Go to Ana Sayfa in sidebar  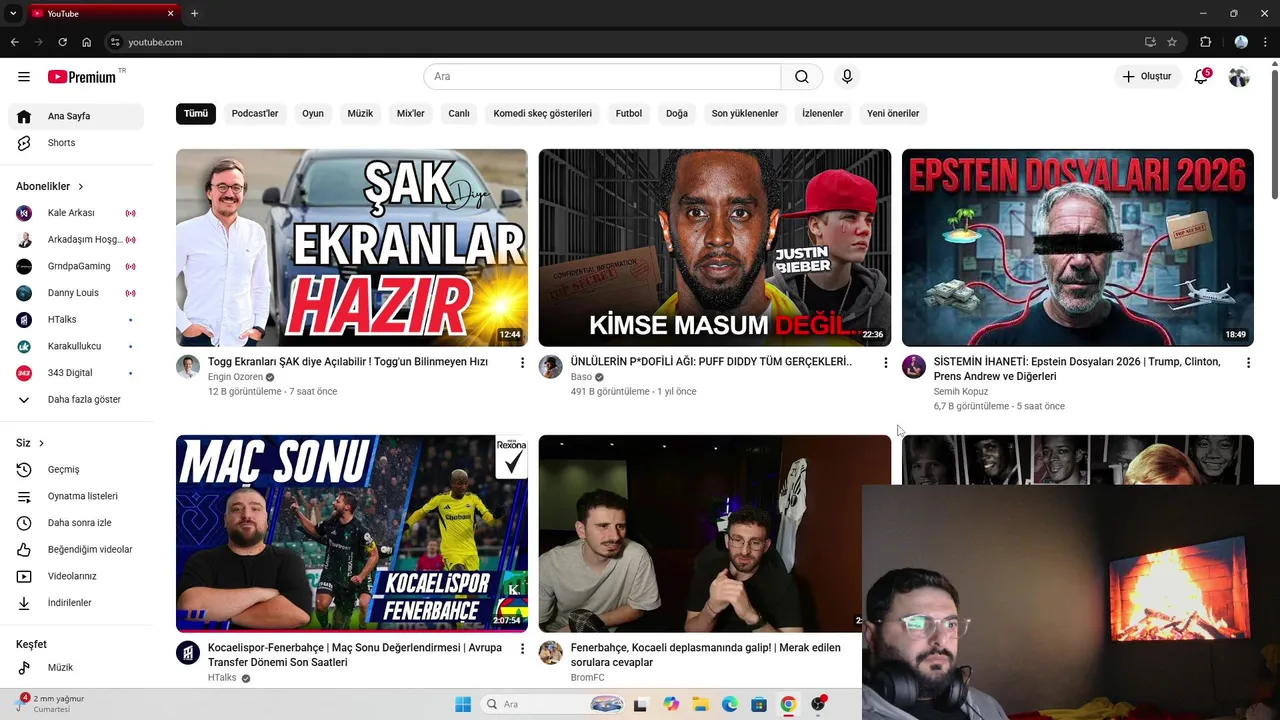[76, 116]
